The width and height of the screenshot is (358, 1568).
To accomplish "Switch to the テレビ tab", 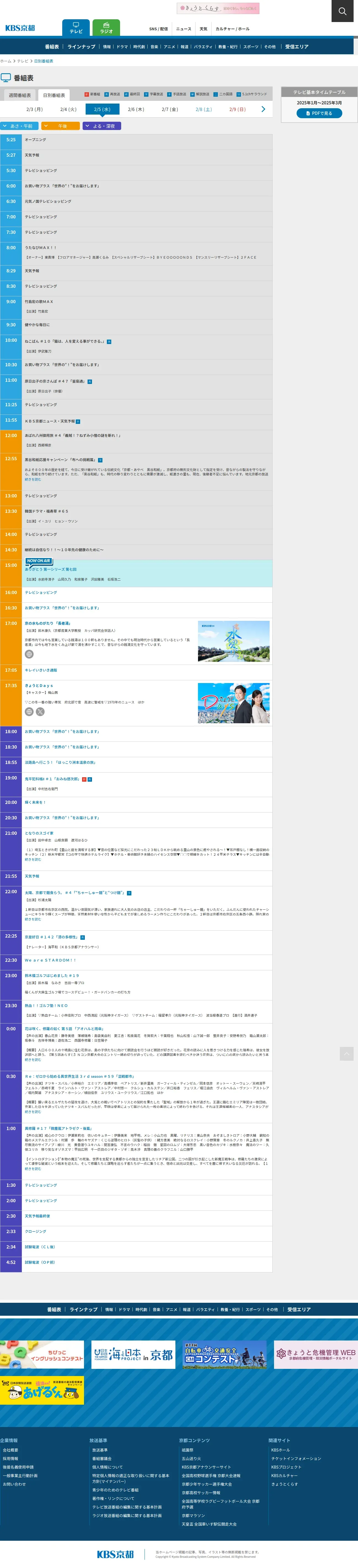I will [x=76, y=28].
